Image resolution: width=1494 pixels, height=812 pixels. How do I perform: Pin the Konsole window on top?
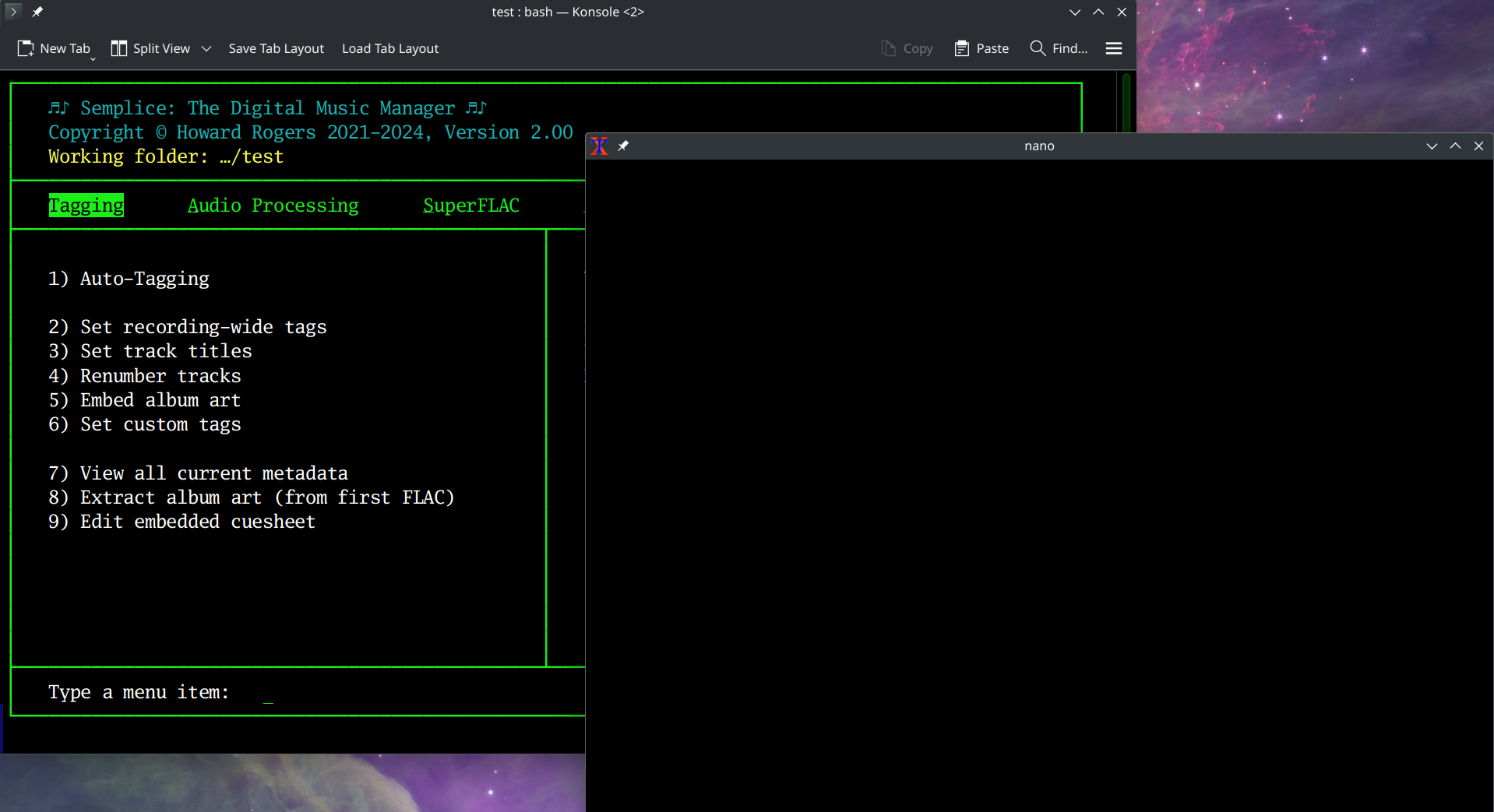[37, 12]
